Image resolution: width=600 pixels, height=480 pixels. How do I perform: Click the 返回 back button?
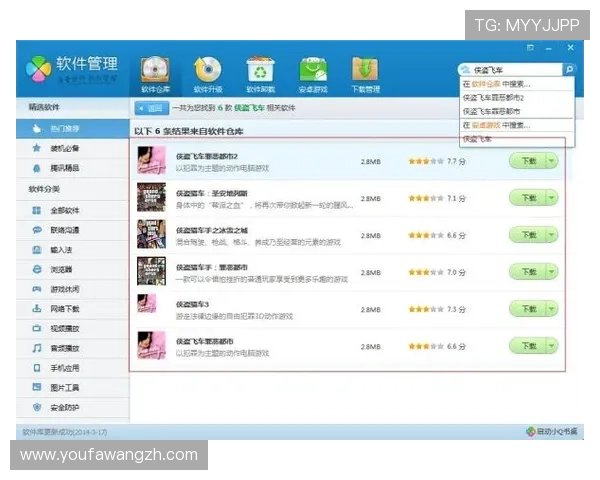pyautogui.click(x=152, y=108)
